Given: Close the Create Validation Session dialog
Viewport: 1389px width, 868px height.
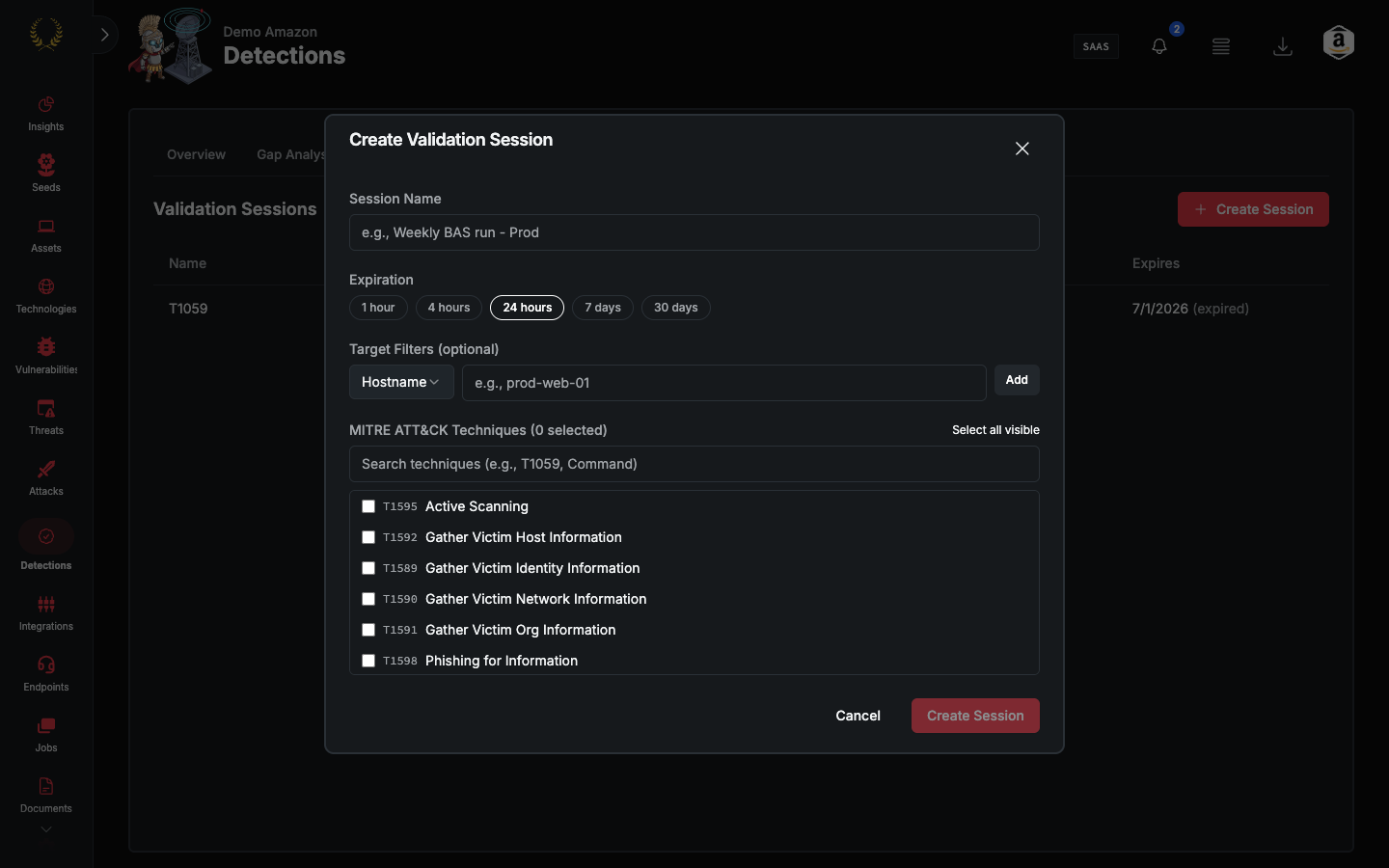Looking at the screenshot, I should click(1022, 149).
